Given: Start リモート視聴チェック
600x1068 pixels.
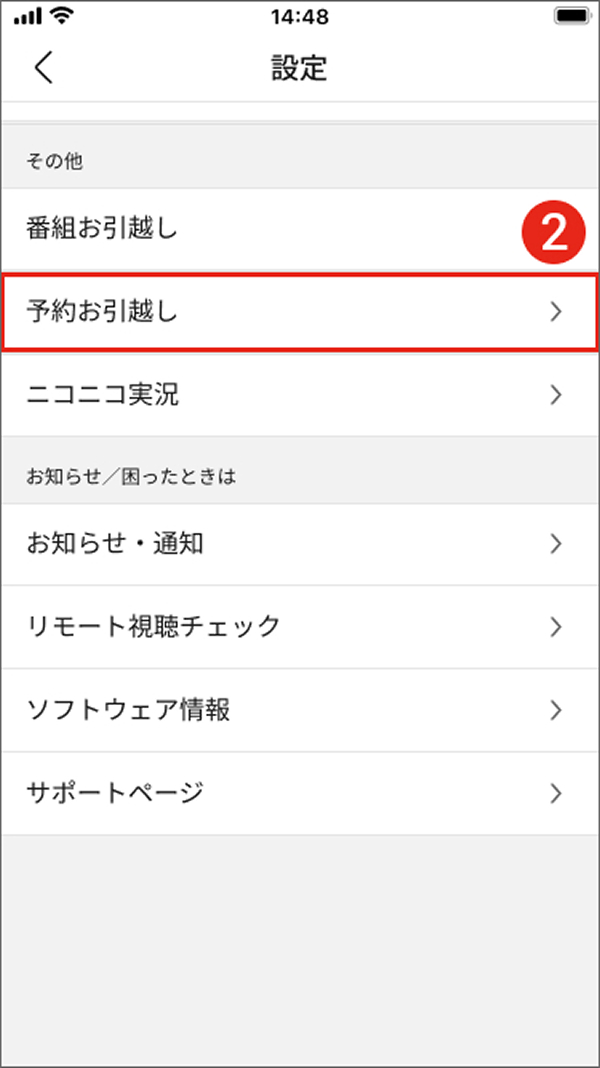Looking at the screenshot, I should point(300,627).
